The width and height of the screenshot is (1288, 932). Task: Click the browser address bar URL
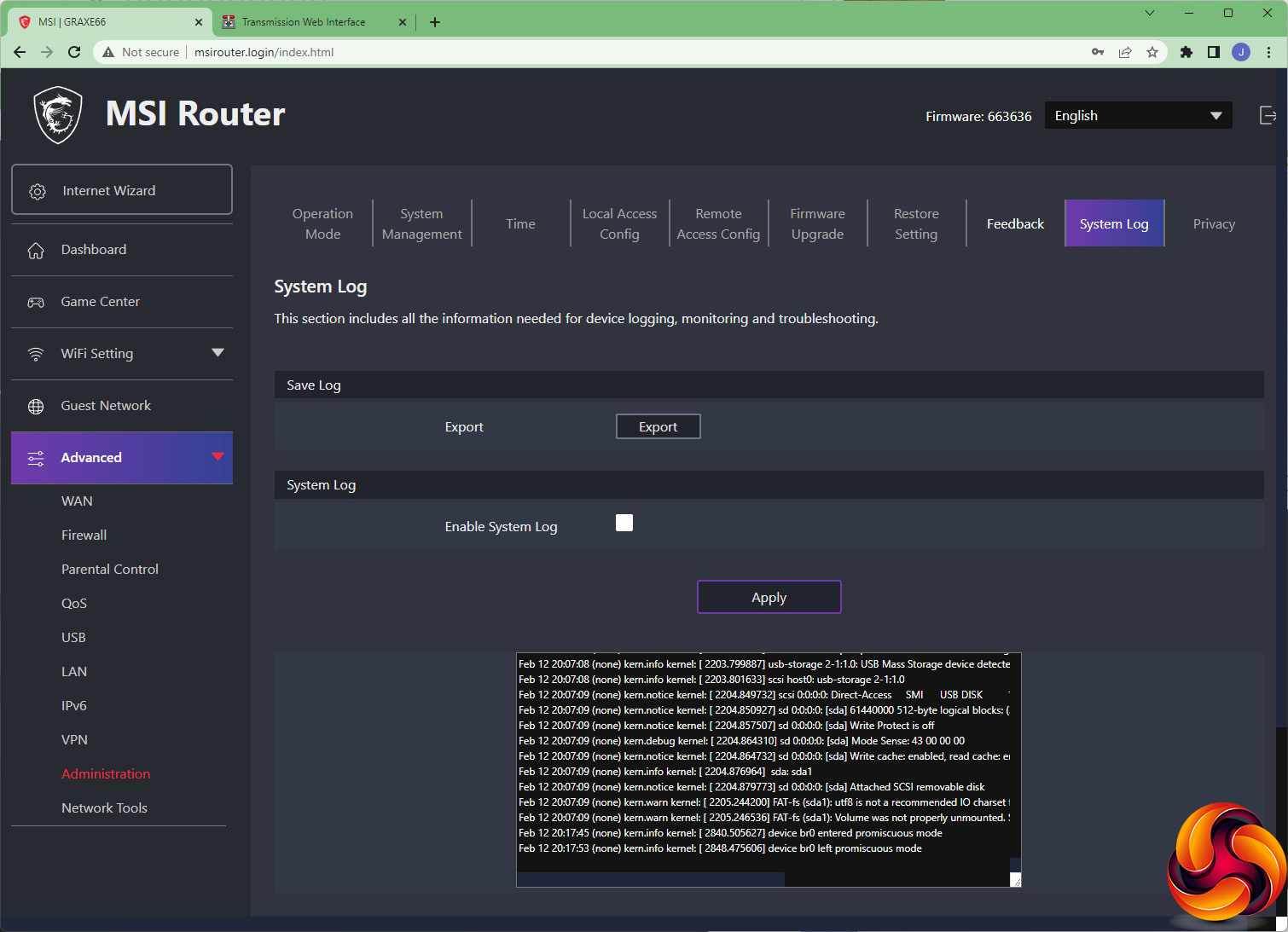pos(264,52)
